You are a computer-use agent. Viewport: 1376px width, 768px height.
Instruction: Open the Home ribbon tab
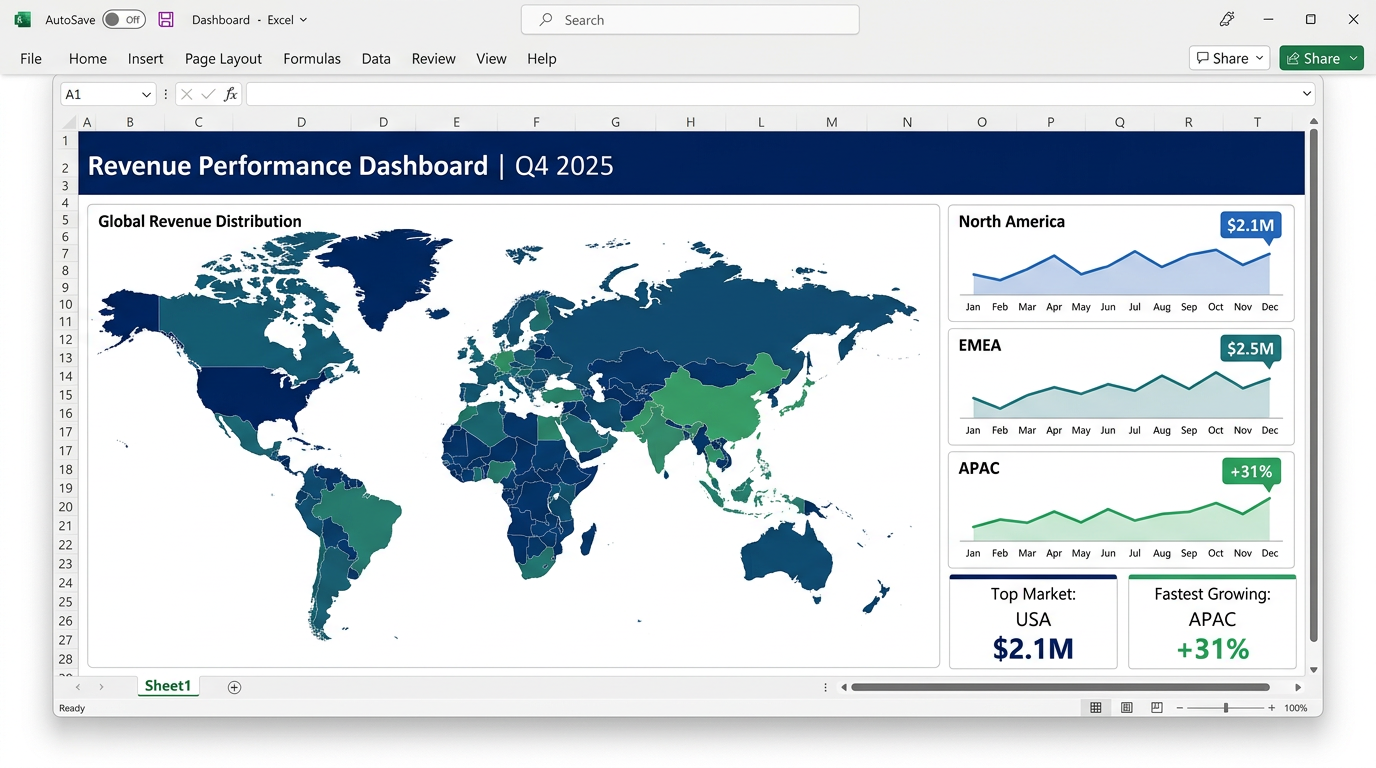pos(88,59)
